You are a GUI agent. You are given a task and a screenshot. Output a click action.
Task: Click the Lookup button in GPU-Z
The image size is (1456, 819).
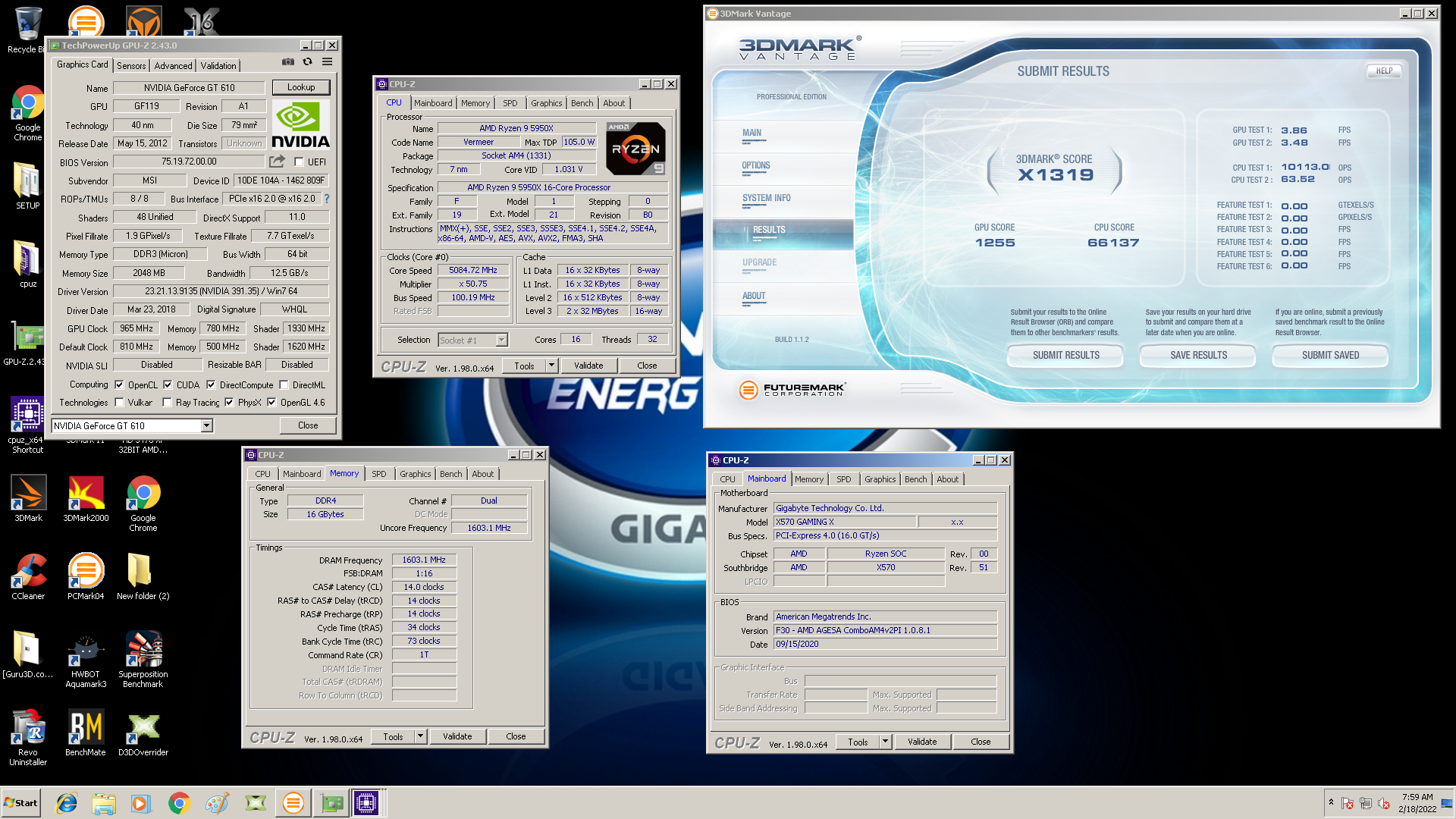[301, 87]
